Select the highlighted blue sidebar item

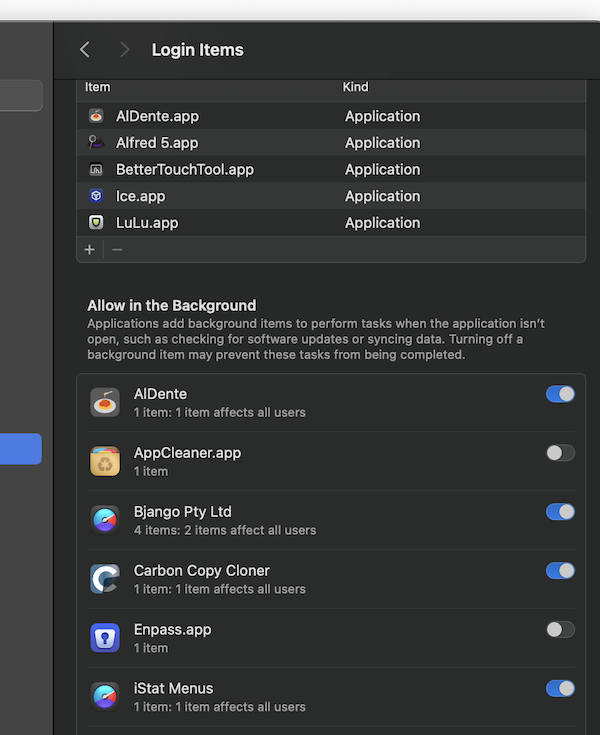pos(21,449)
